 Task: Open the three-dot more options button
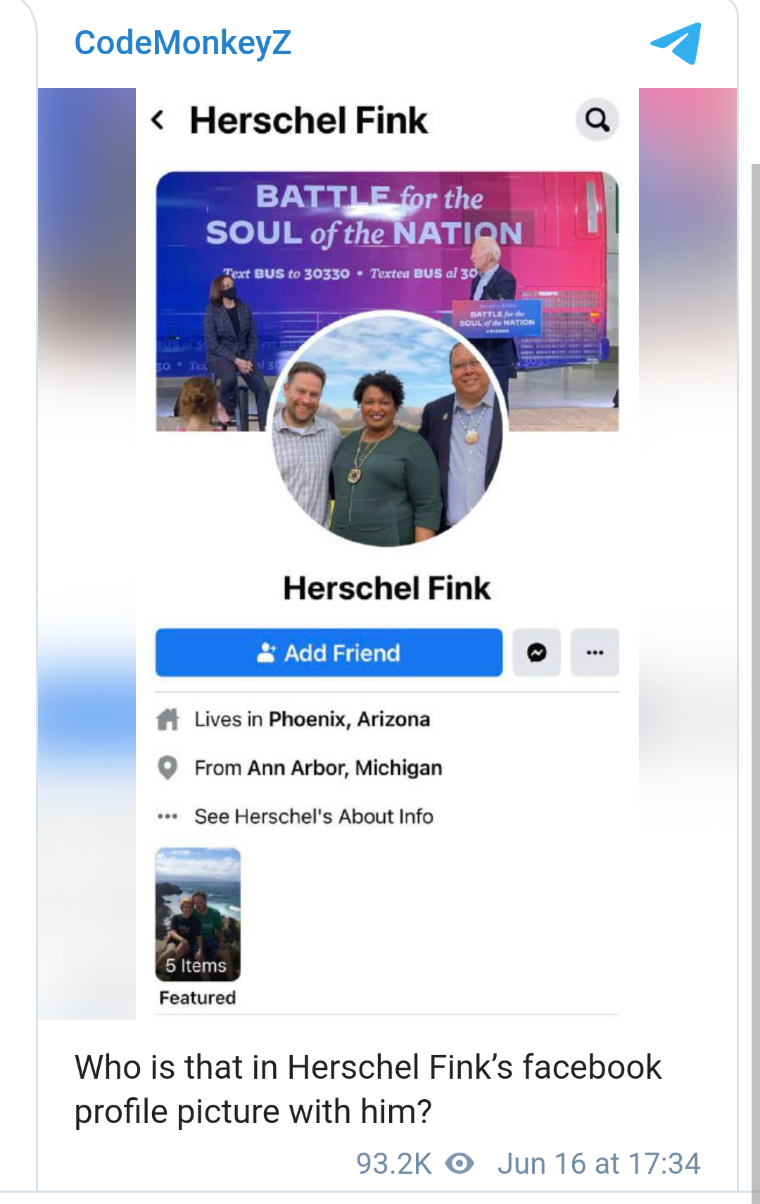coord(595,653)
